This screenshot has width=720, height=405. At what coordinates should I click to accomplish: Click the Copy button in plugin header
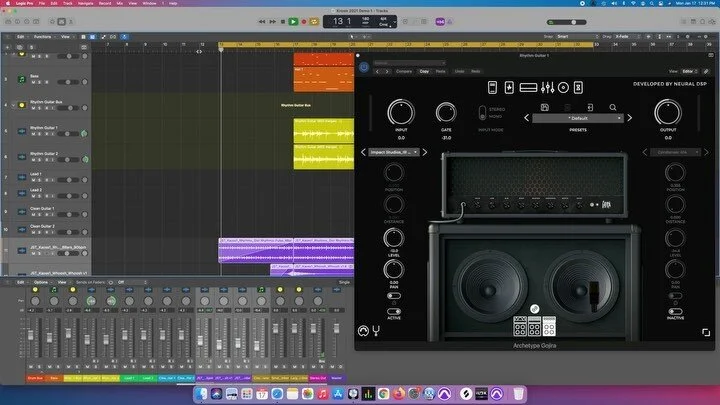(x=424, y=71)
